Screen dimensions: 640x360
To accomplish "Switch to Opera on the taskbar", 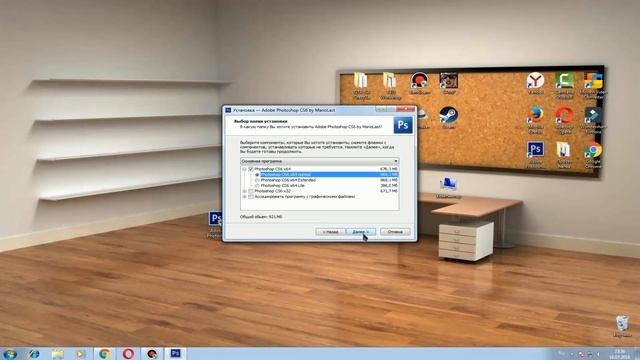I will pos(128,353).
